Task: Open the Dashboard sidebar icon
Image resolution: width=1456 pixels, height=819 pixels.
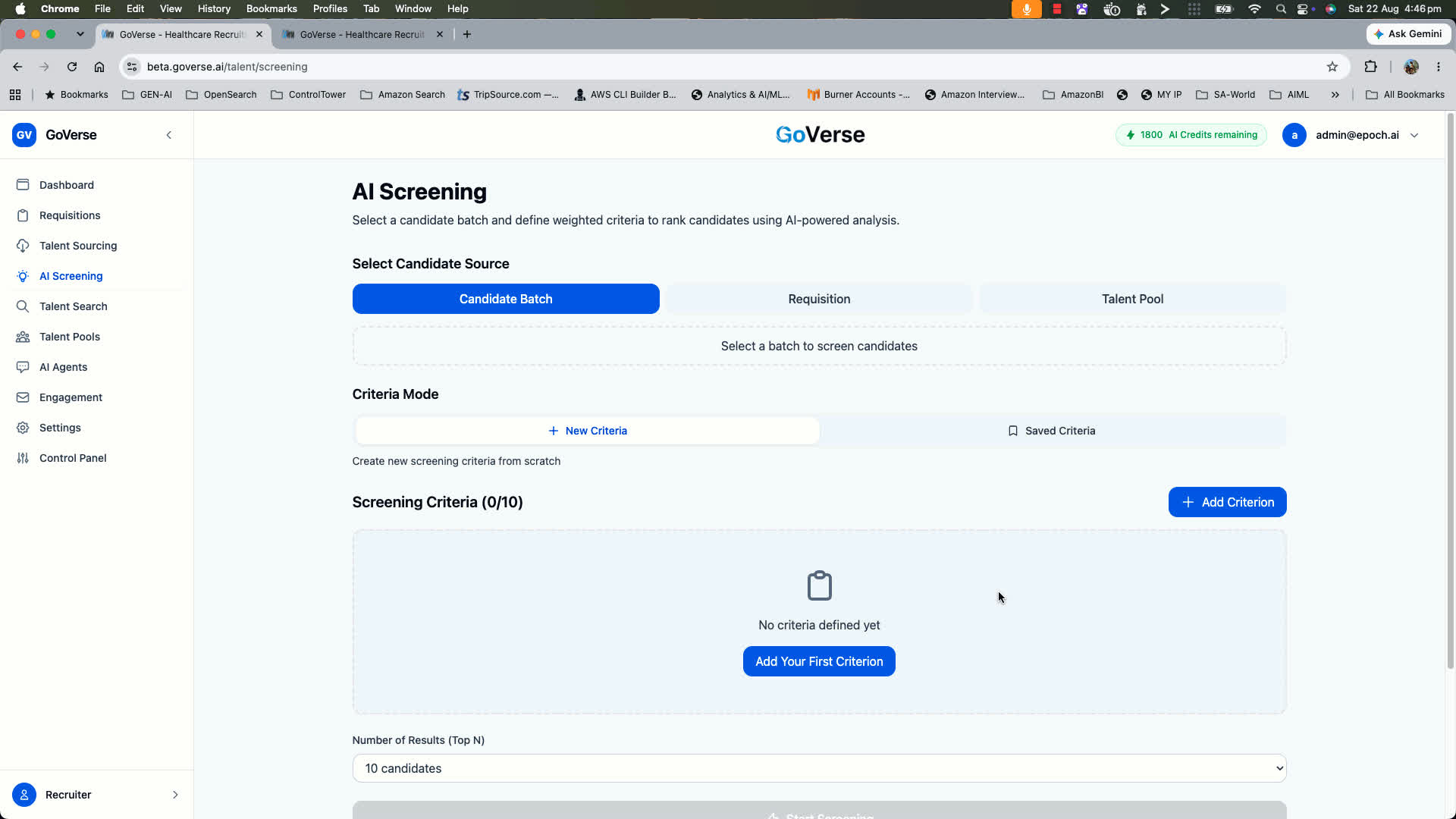Action: [x=23, y=185]
